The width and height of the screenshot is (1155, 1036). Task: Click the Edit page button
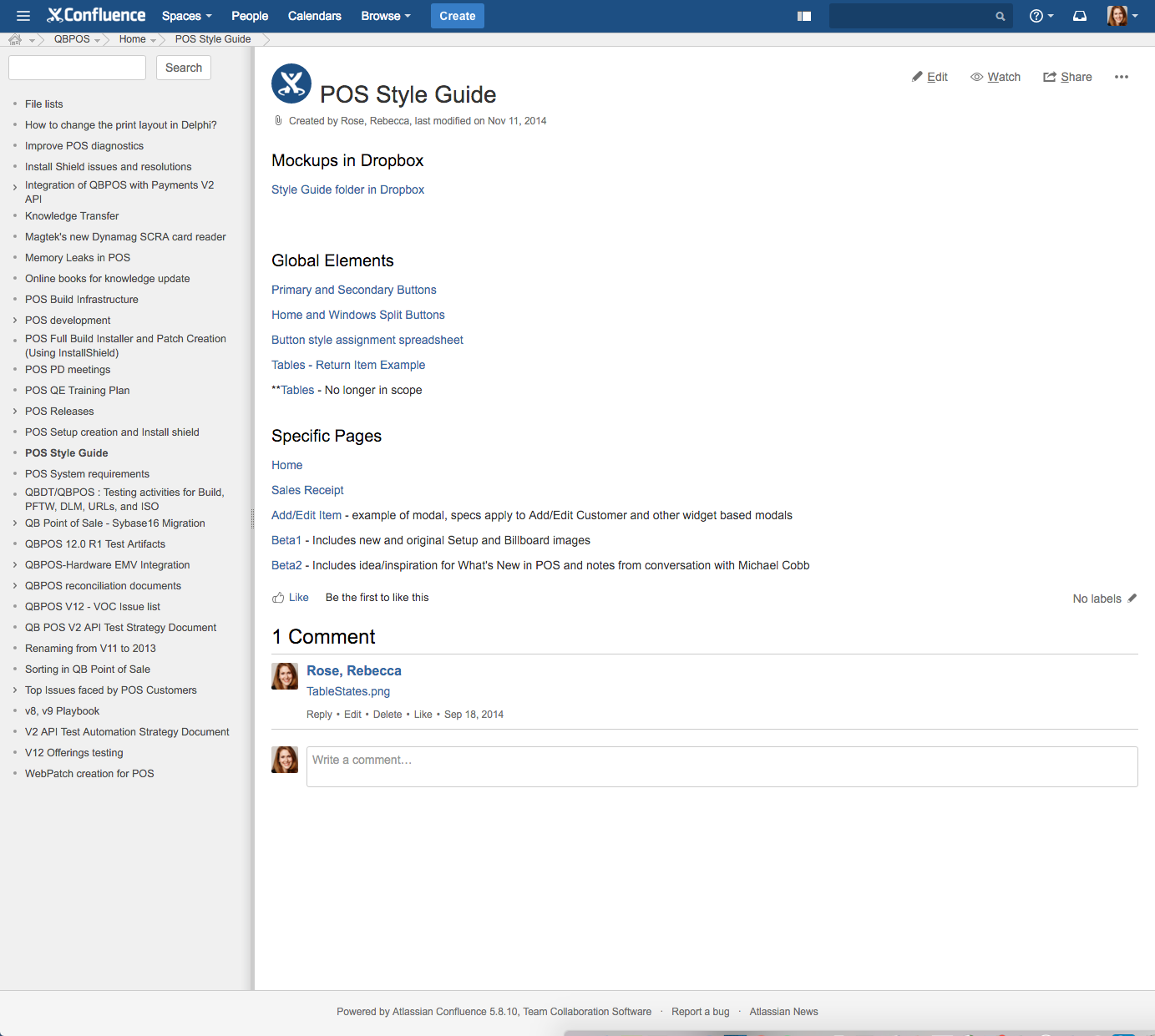(930, 77)
